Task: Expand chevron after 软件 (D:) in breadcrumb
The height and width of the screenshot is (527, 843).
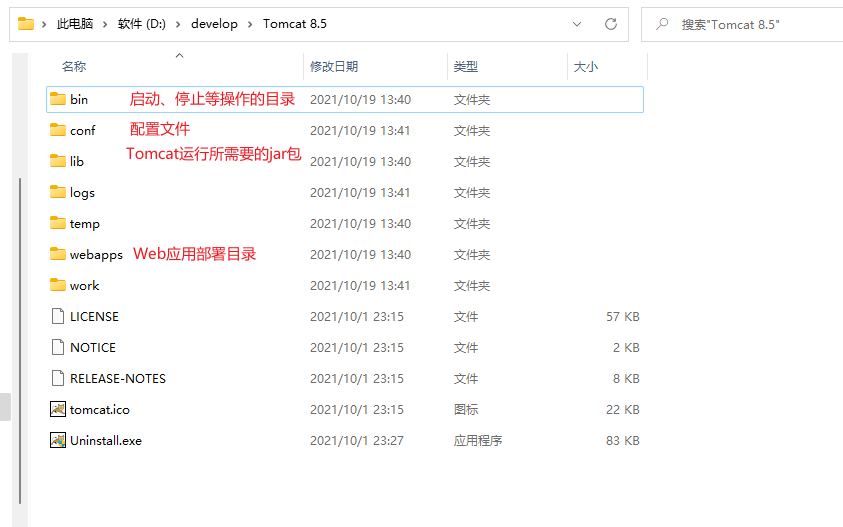Action: point(178,24)
